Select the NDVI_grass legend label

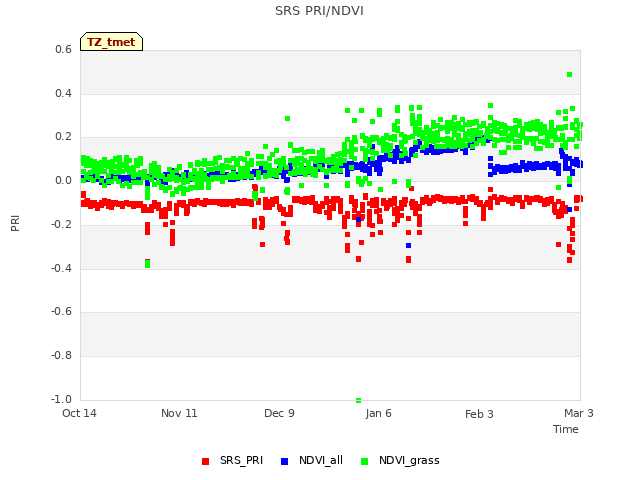click(x=409, y=460)
